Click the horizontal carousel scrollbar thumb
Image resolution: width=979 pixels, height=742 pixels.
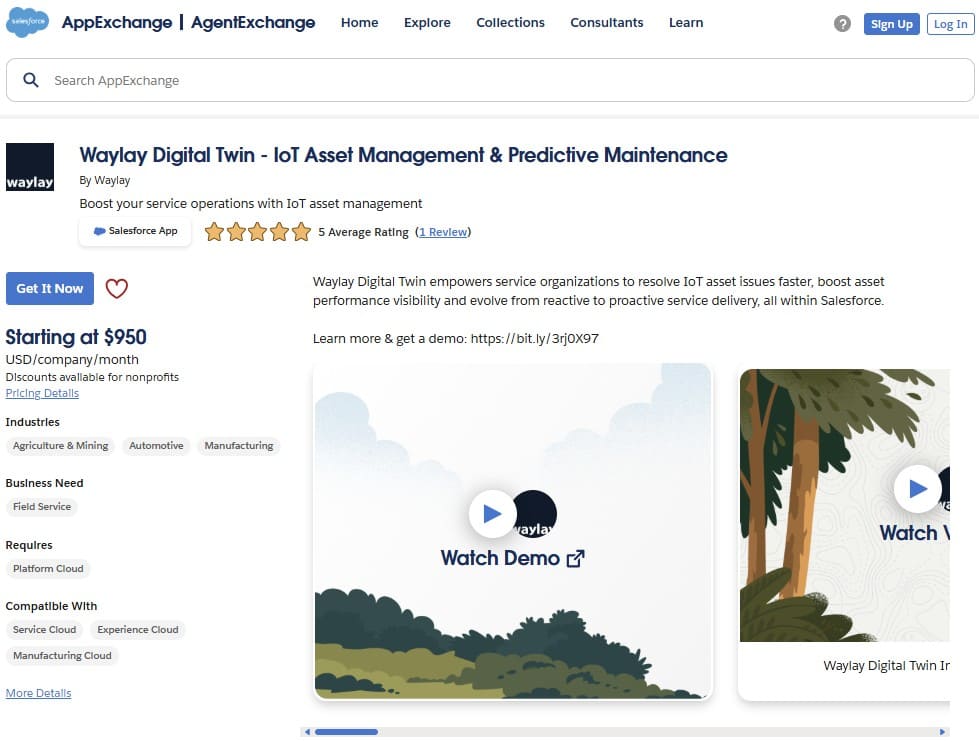346,732
